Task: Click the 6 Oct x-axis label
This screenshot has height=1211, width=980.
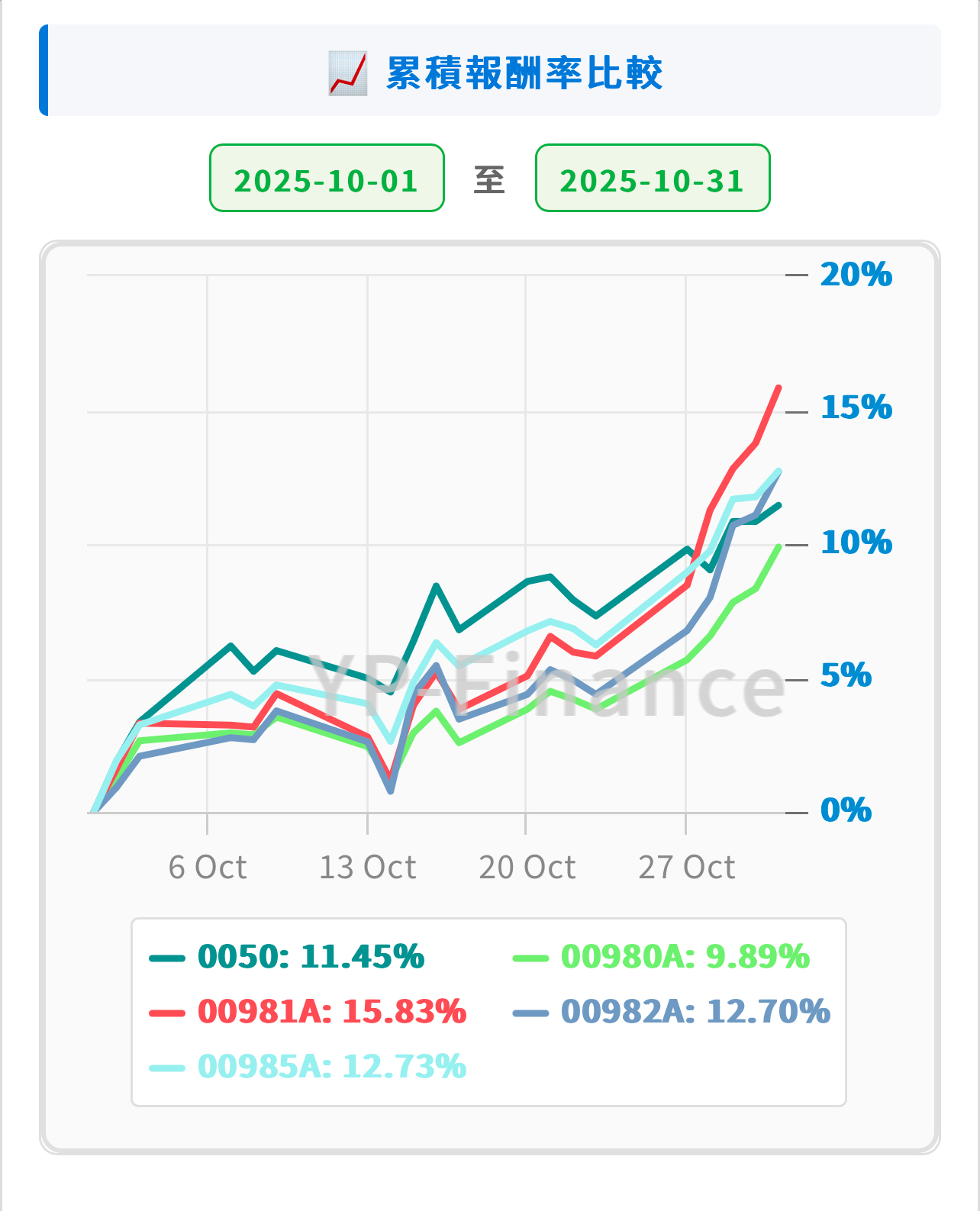Action: [208, 867]
